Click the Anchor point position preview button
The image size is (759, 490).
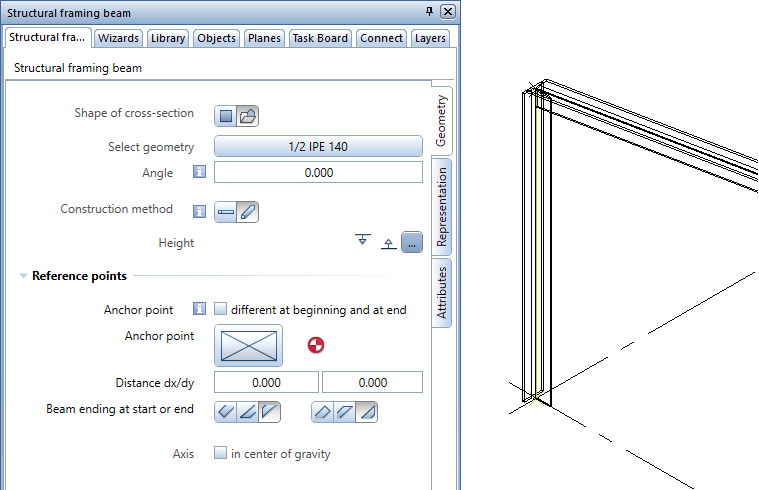[x=248, y=346]
